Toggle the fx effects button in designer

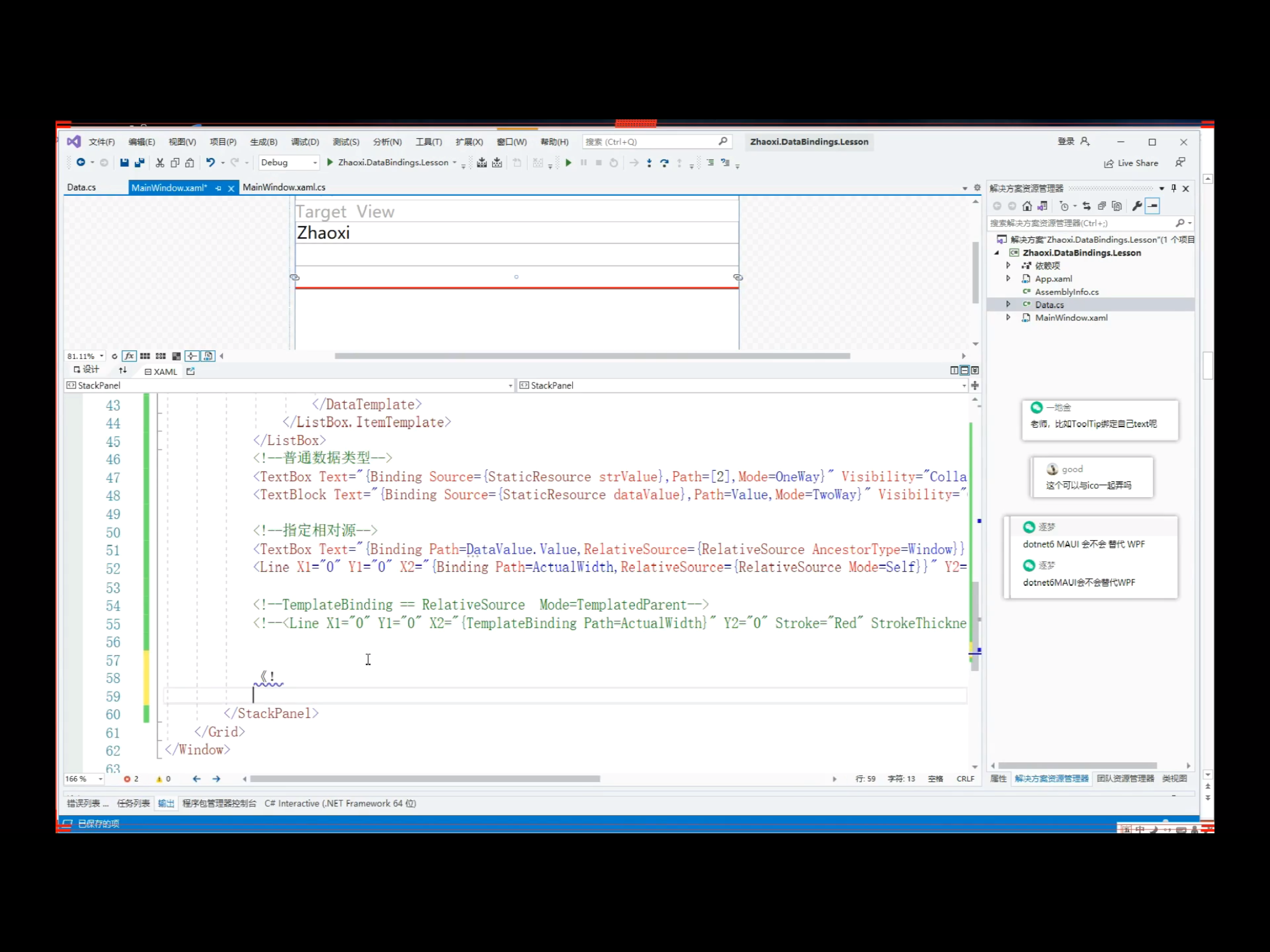[x=129, y=356]
